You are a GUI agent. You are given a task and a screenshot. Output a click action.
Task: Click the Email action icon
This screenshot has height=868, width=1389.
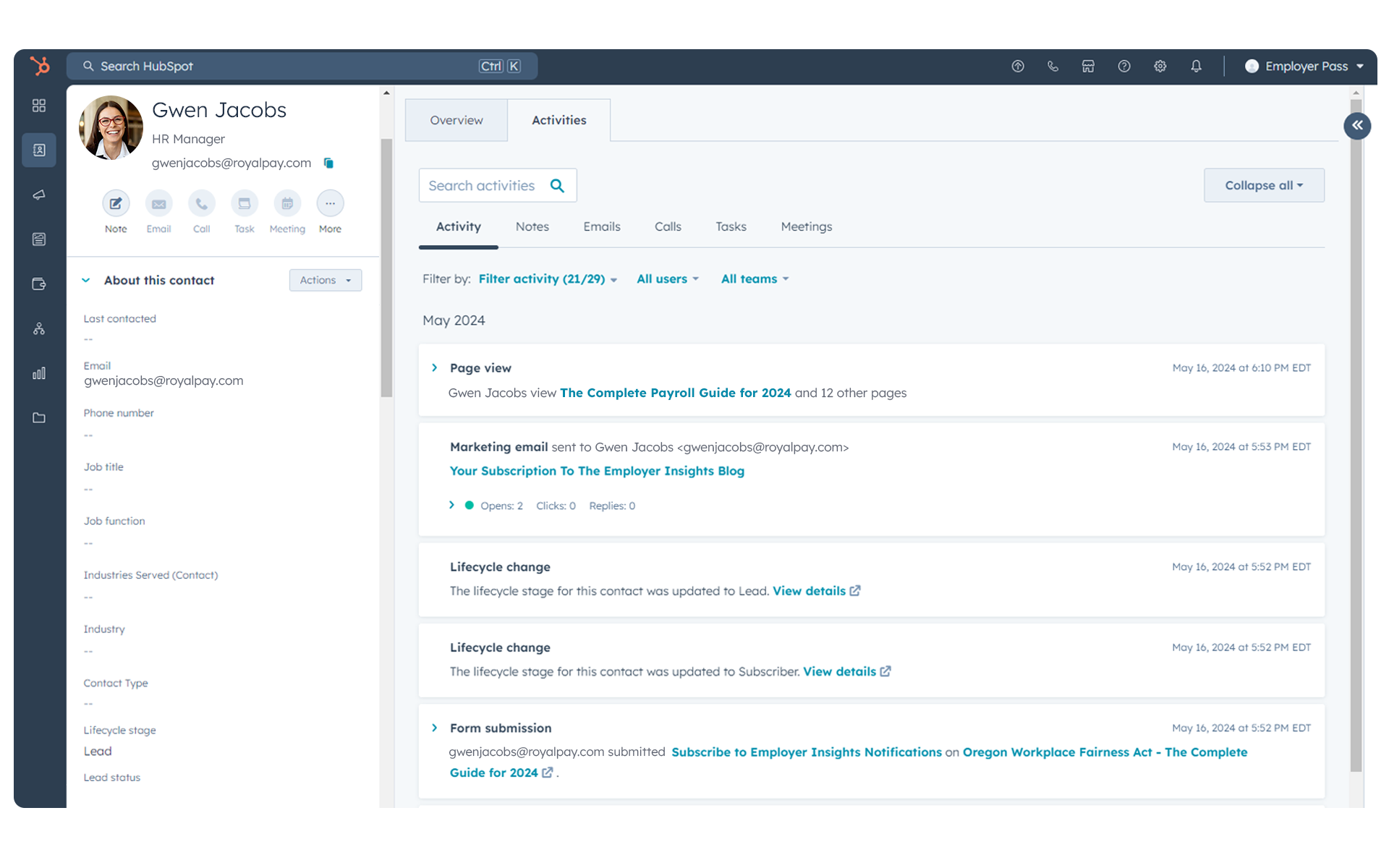point(158,203)
